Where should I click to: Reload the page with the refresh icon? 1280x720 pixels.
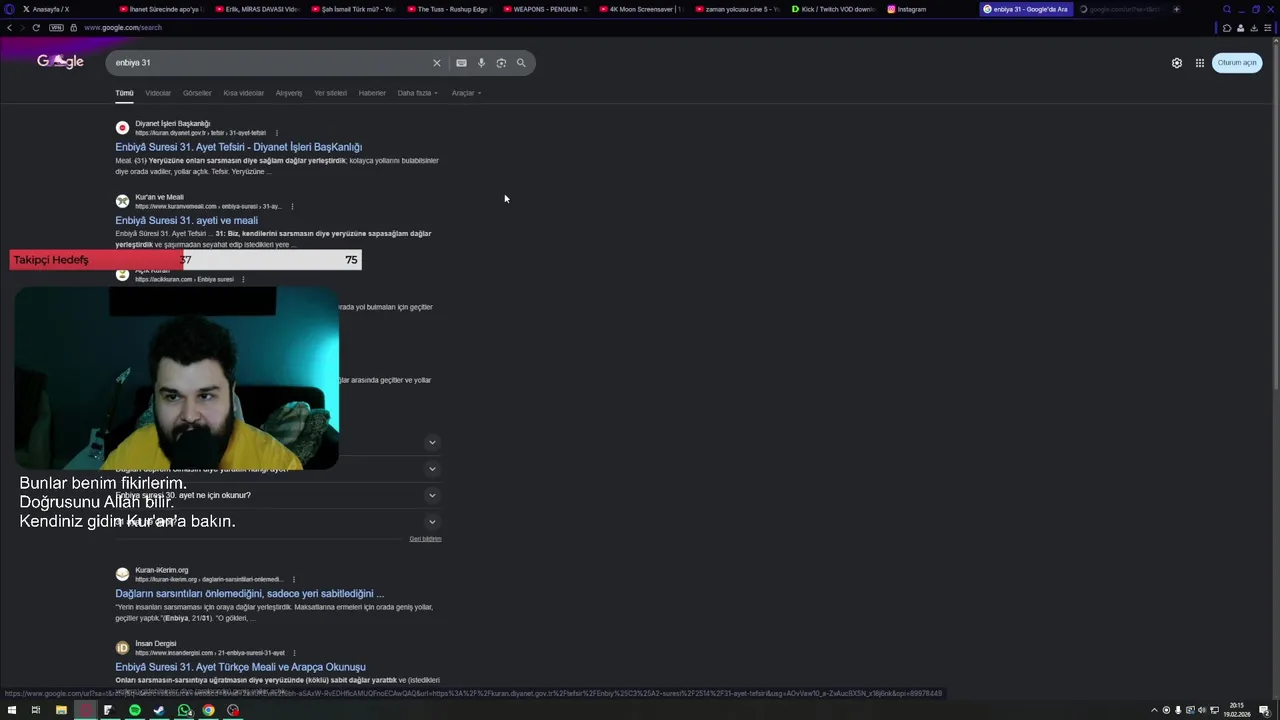[36, 28]
